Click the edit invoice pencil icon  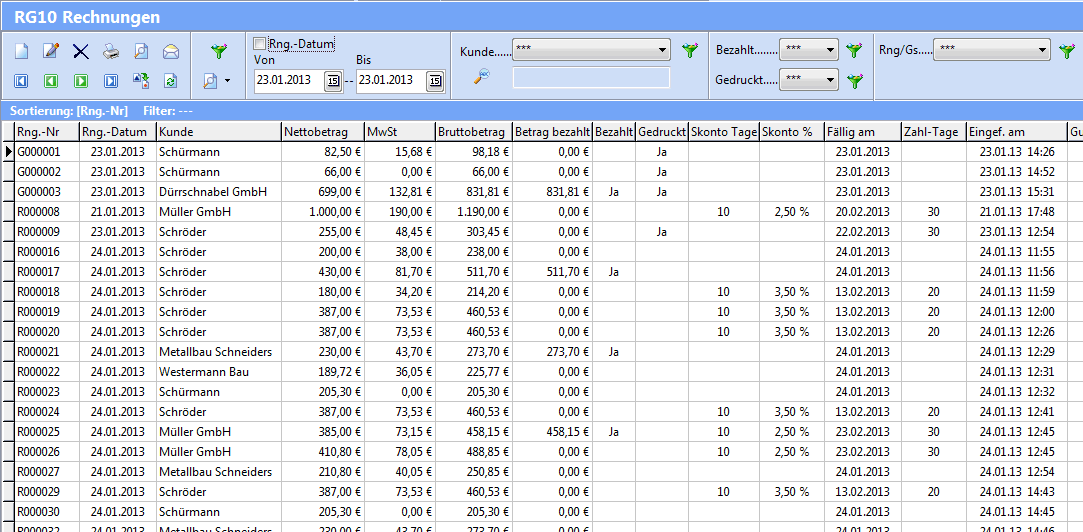tap(51, 51)
